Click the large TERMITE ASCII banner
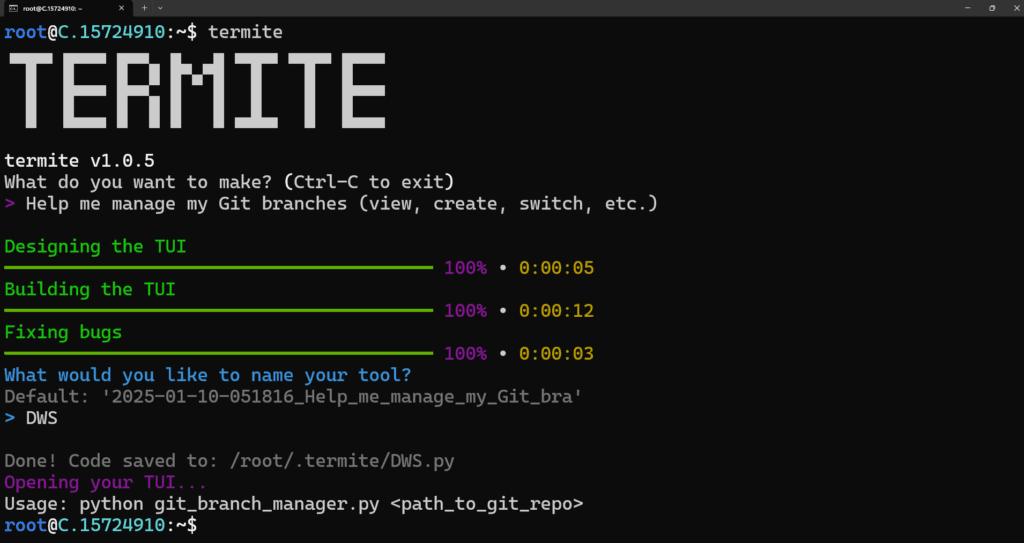 (196, 89)
